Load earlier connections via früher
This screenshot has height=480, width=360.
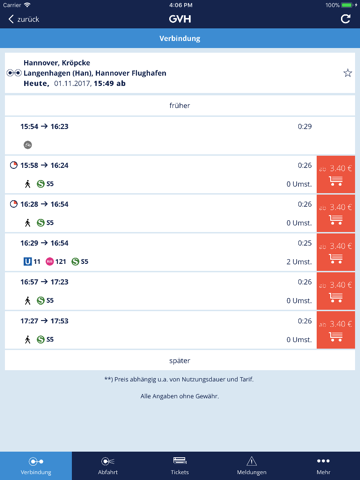click(180, 106)
